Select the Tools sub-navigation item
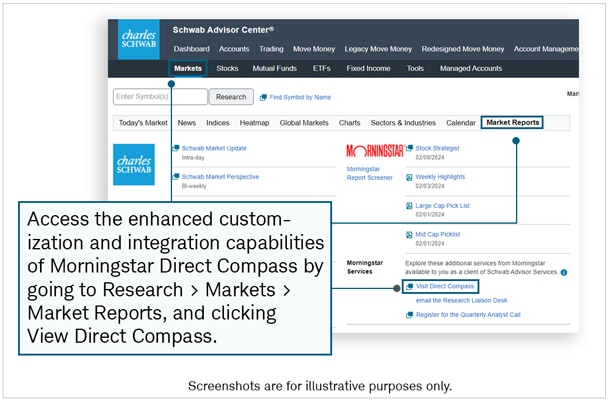The image size is (608, 401). [x=415, y=68]
